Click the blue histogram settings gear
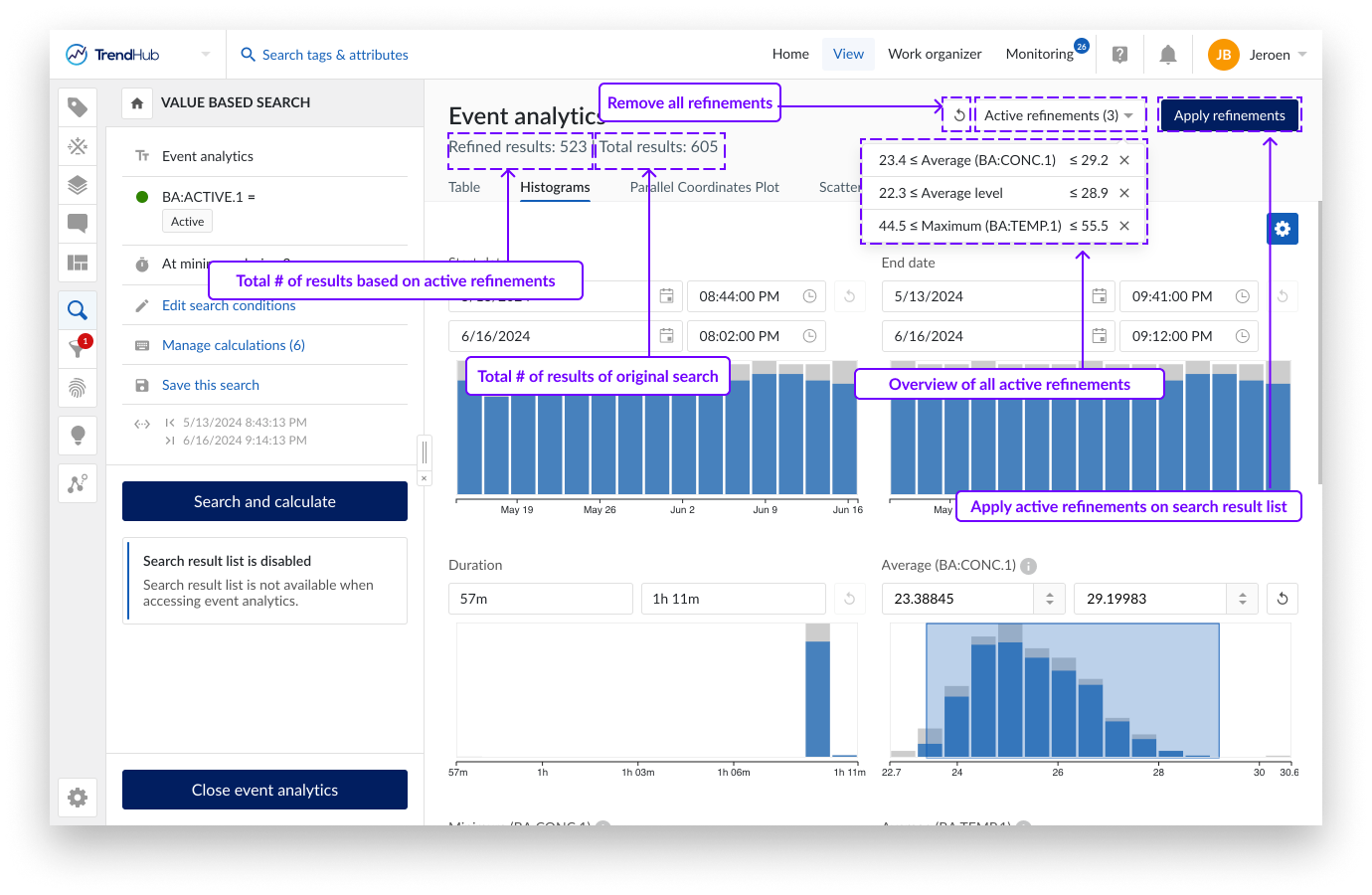Screen dimensions: 1372x895 pyautogui.click(x=1283, y=229)
